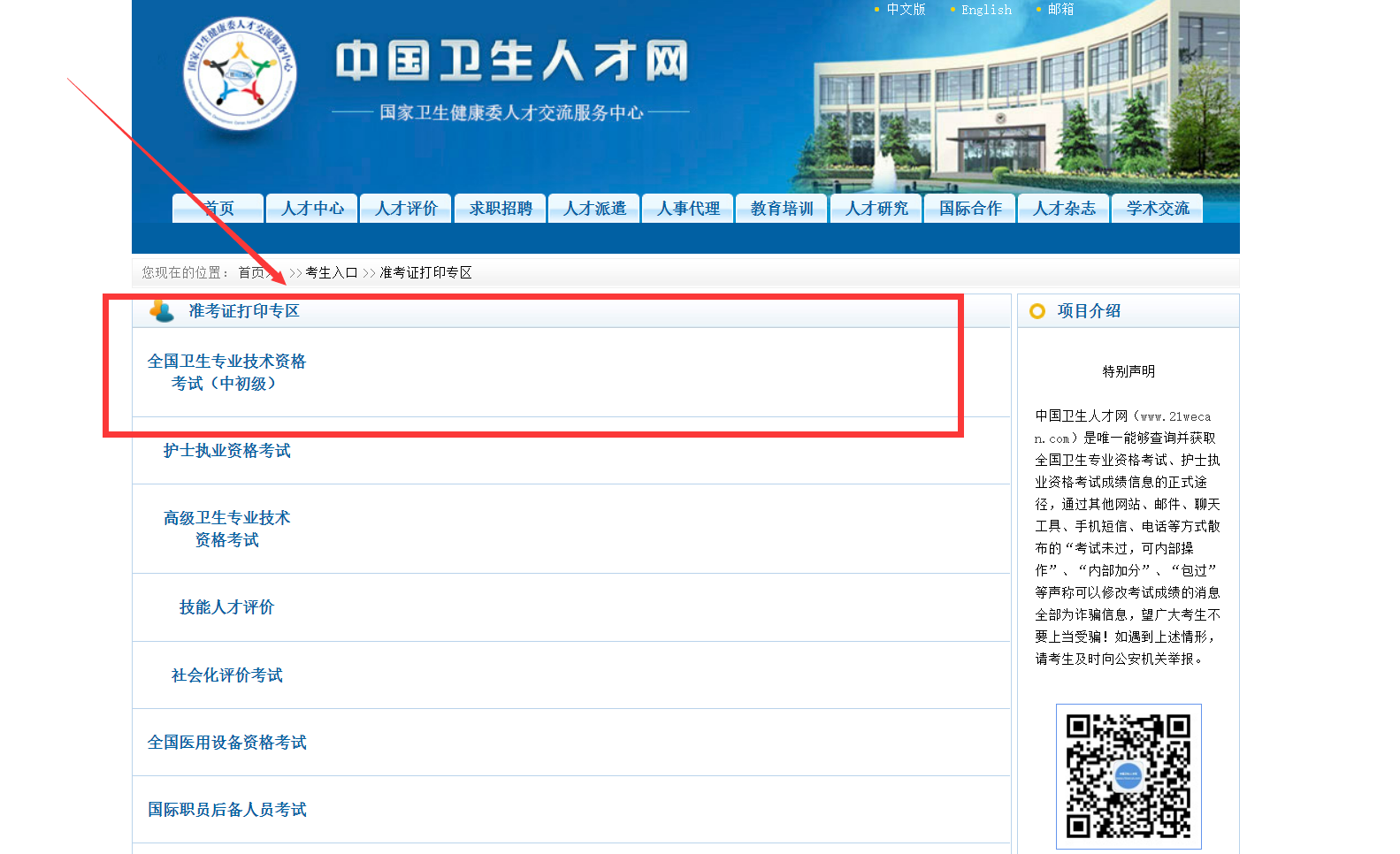The width and height of the screenshot is (1400, 854).
Task: Click the people icon beside 准考证打印专区
Action: point(162,310)
